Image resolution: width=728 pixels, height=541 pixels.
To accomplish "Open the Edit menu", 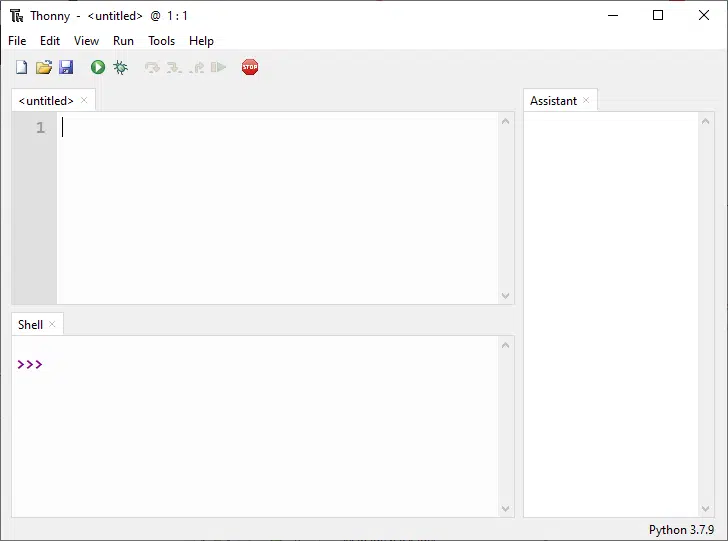I will (50, 41).
